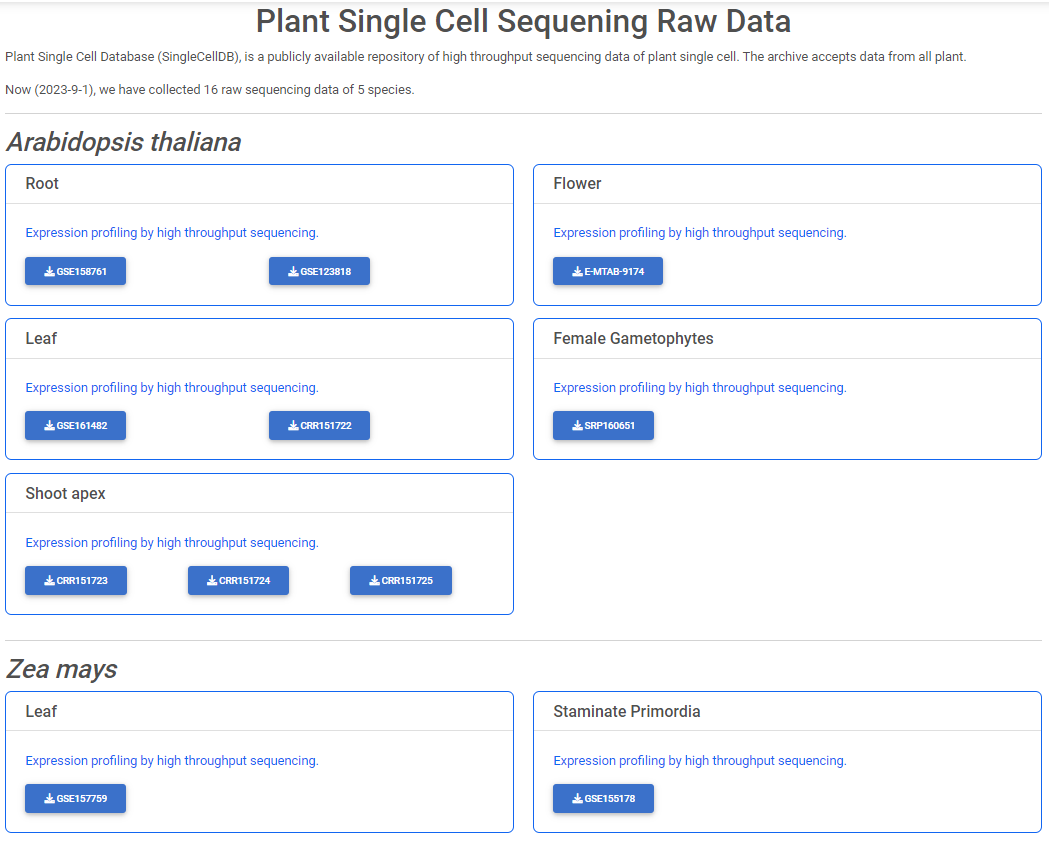Image resolution: width=1049 pixels, height=842 pixels.
Task: Click the E-MTAB-9174 Flower download button
Action: tap(607, 271)
